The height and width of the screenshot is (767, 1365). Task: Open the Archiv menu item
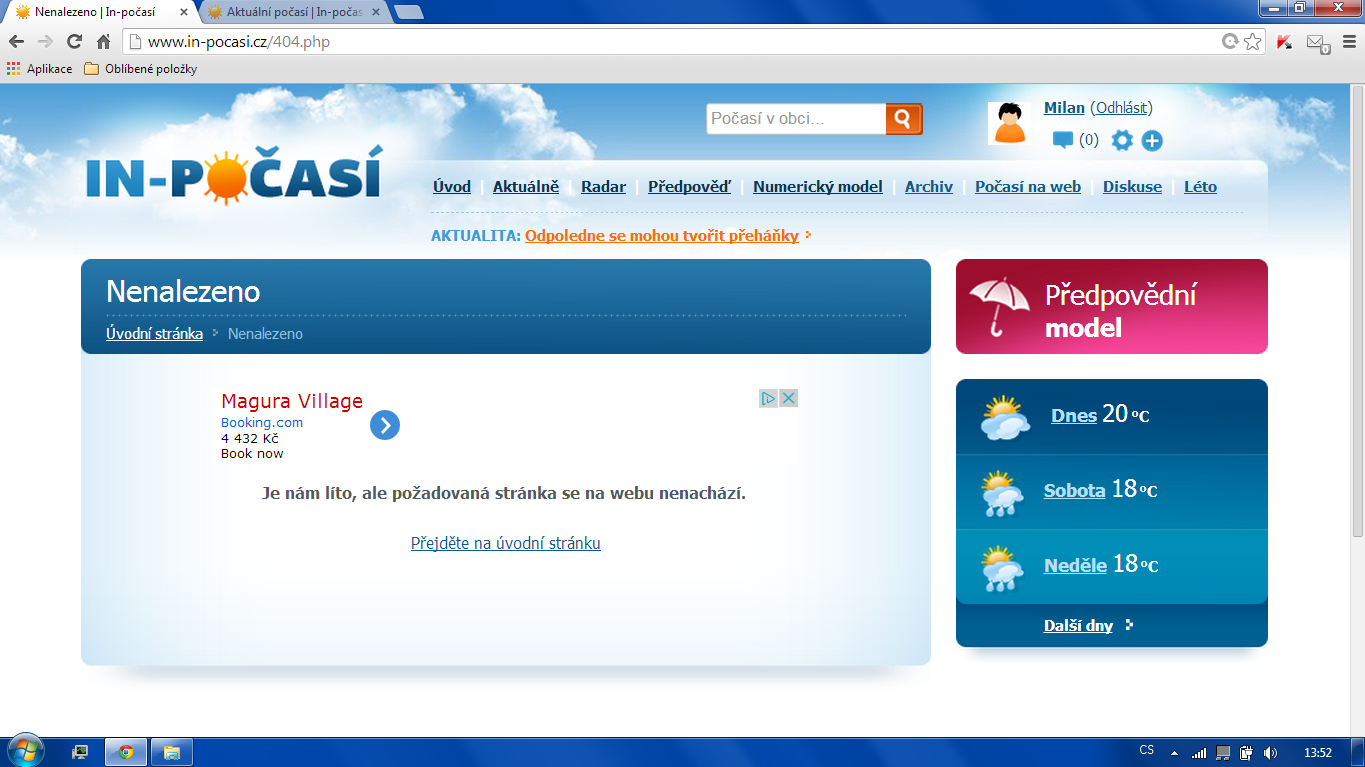pos(929,187)
